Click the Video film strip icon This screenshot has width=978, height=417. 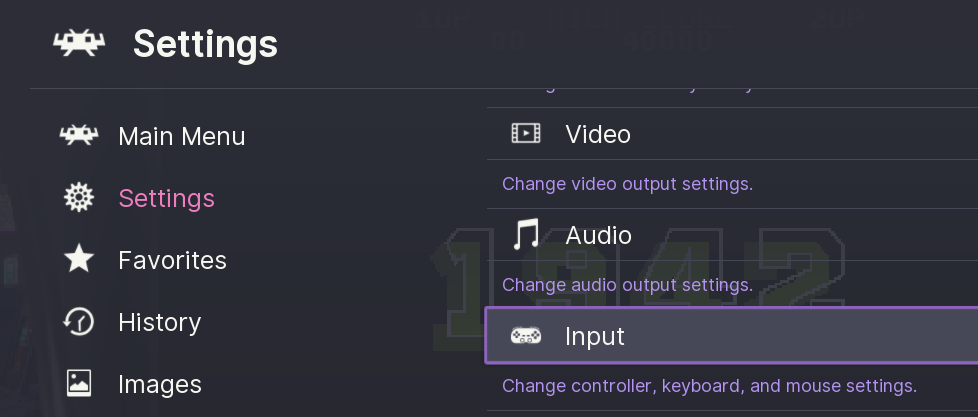(x=526, y=134)
